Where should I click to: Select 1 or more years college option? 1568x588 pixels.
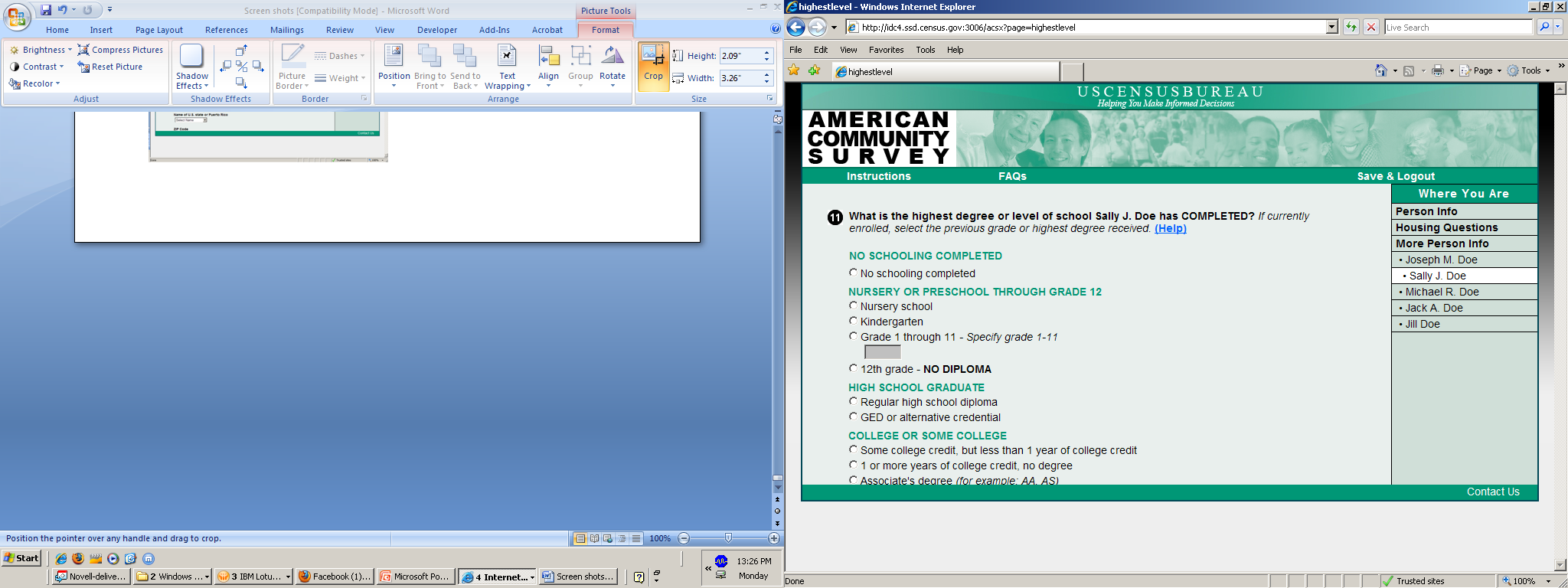853,465
